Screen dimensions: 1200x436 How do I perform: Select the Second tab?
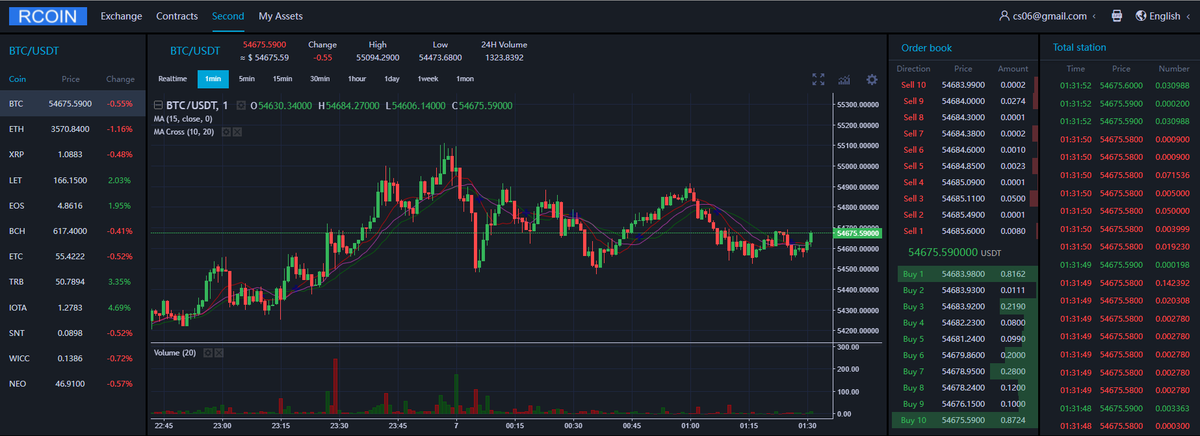[228, 16]
